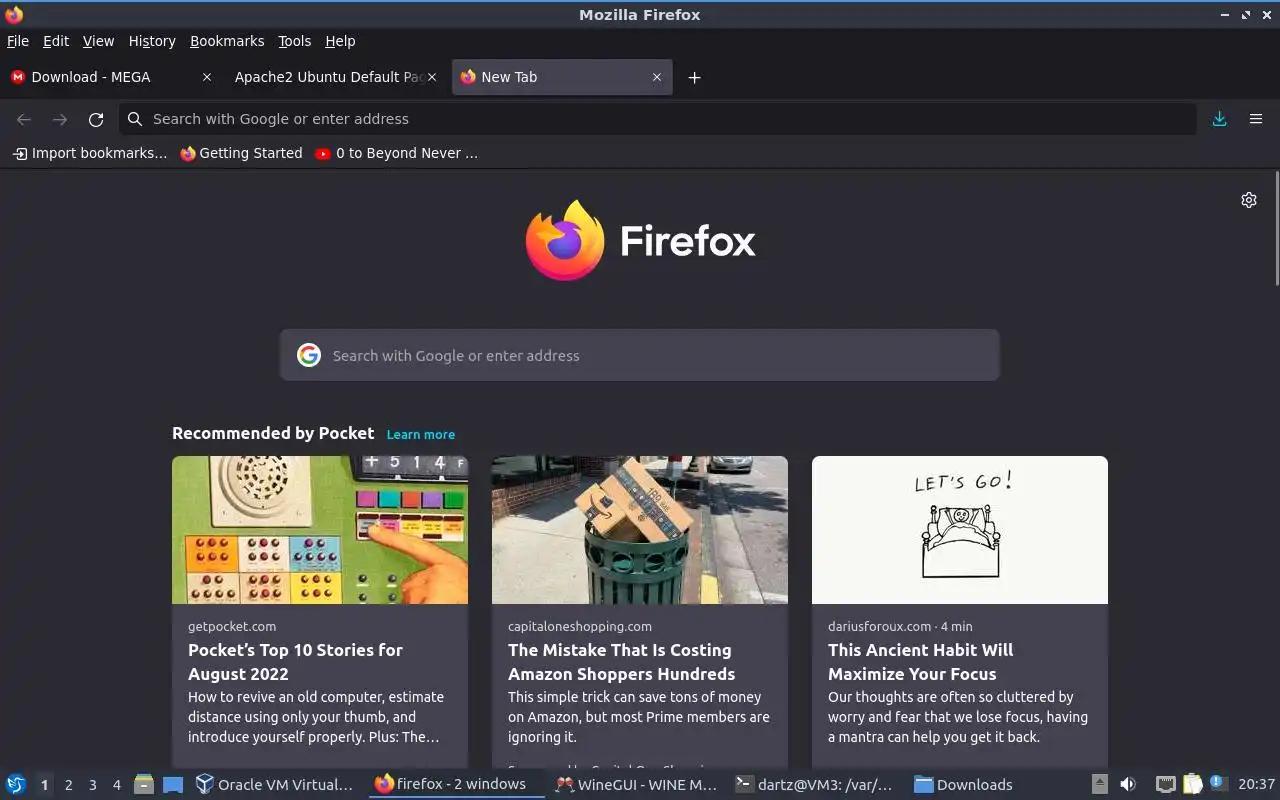Open the clipboard tray icon
The image size is (1280, 800).
coord(1192,785)
